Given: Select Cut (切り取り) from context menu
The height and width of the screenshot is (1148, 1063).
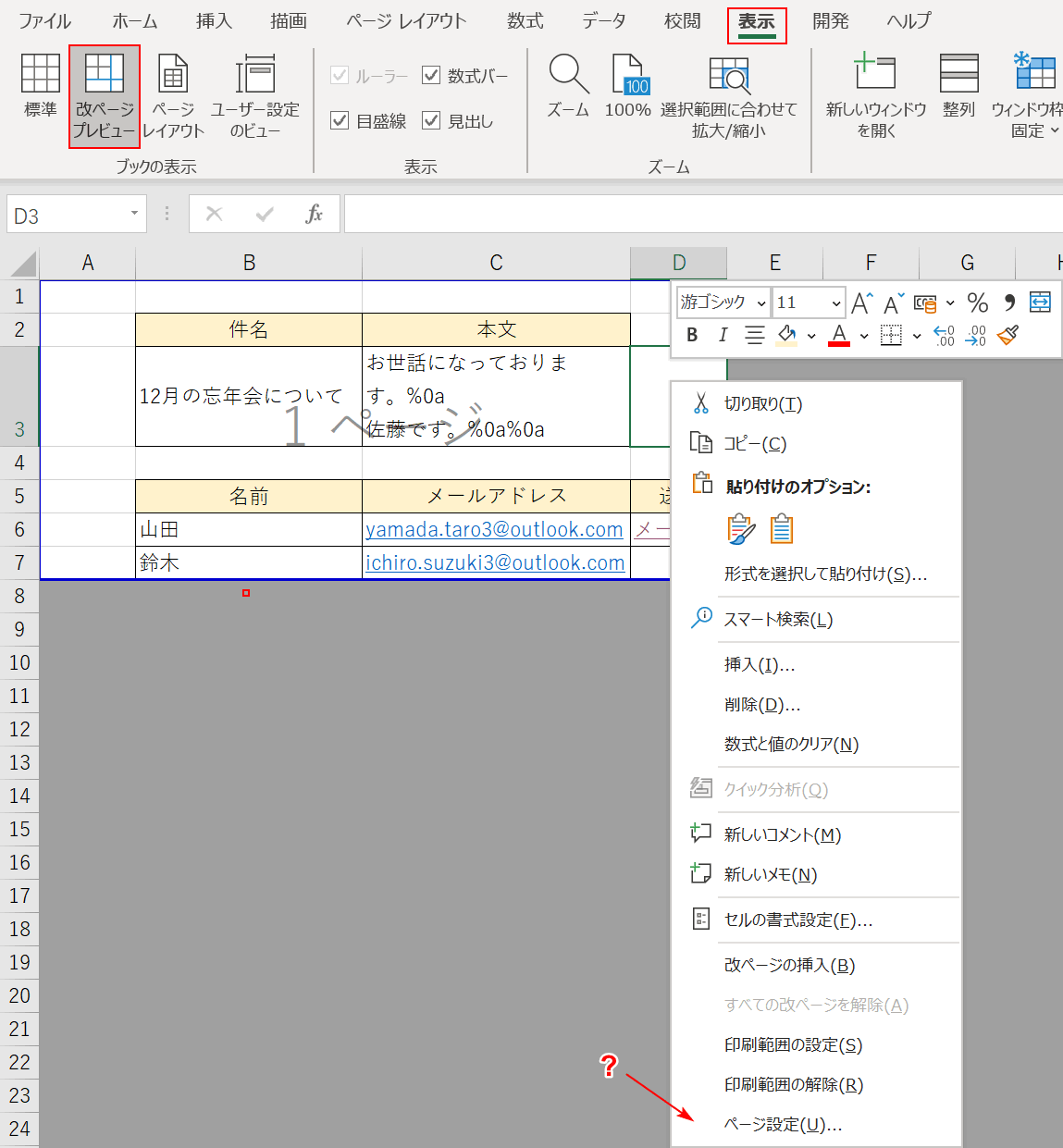Looking at the screenshot, I should pyautogui.click(x=816, y=404).
